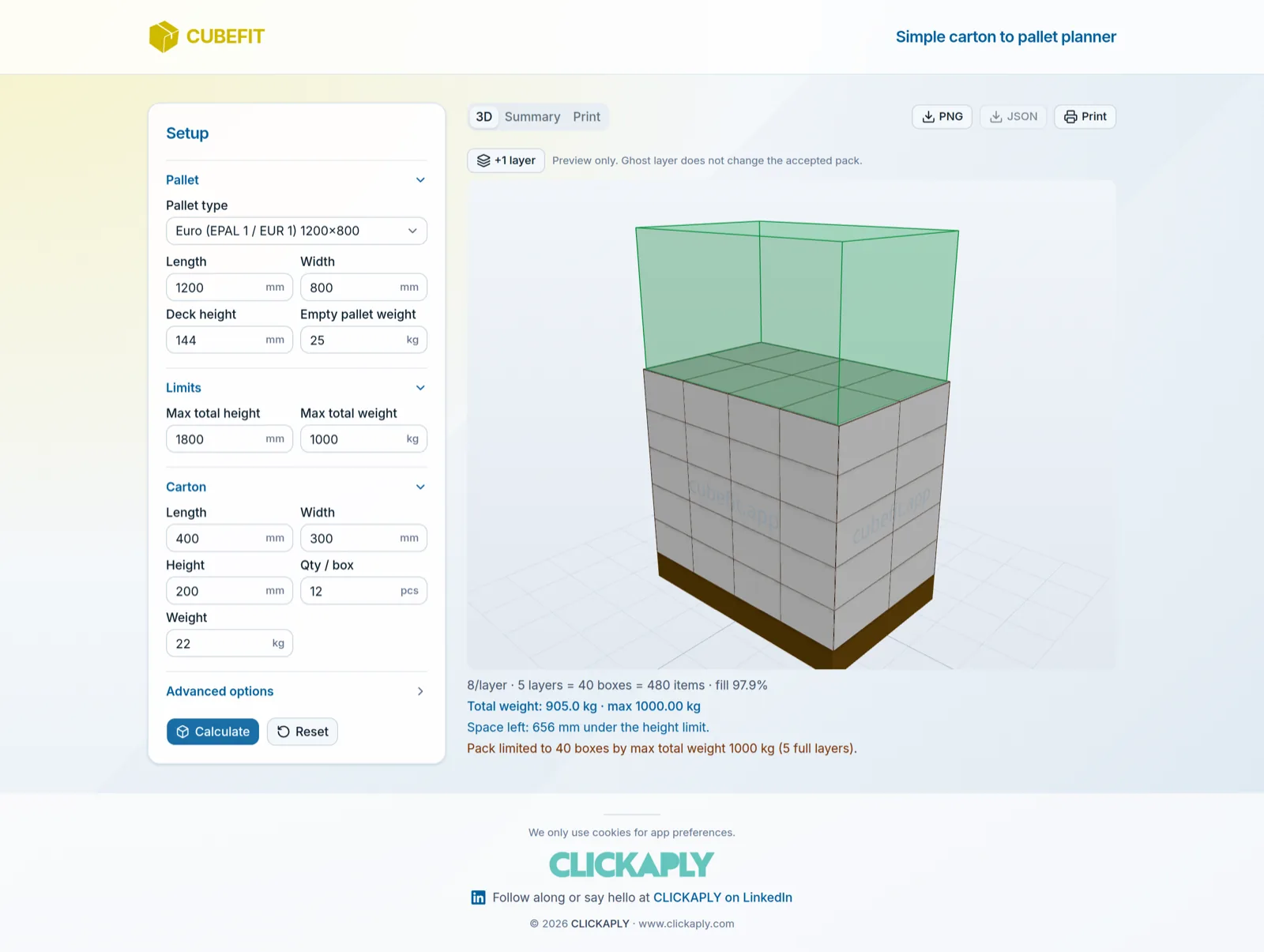This screenshot has height=952, width=1264.
Task: Toggle the +1 layer ghost preview
Action: pyautogui.click(x=506, y=160)
